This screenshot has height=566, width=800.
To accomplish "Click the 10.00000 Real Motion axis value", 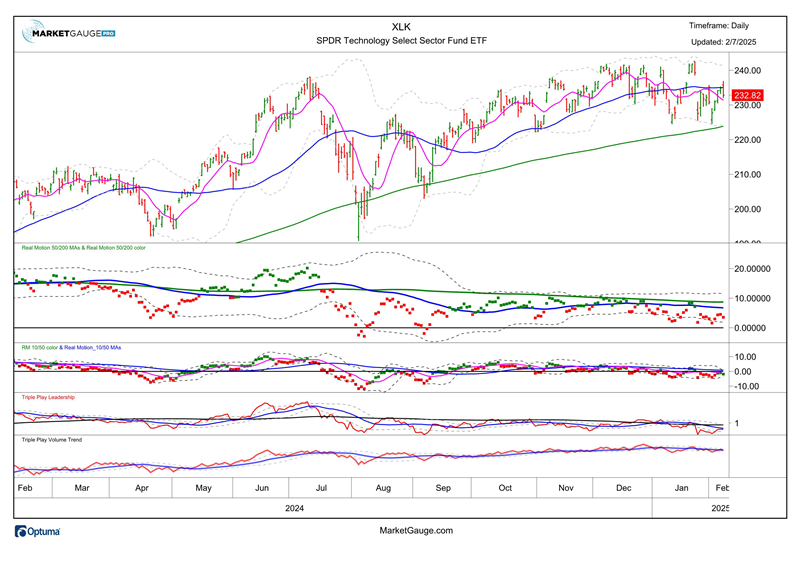I will [x=753, y=298].
